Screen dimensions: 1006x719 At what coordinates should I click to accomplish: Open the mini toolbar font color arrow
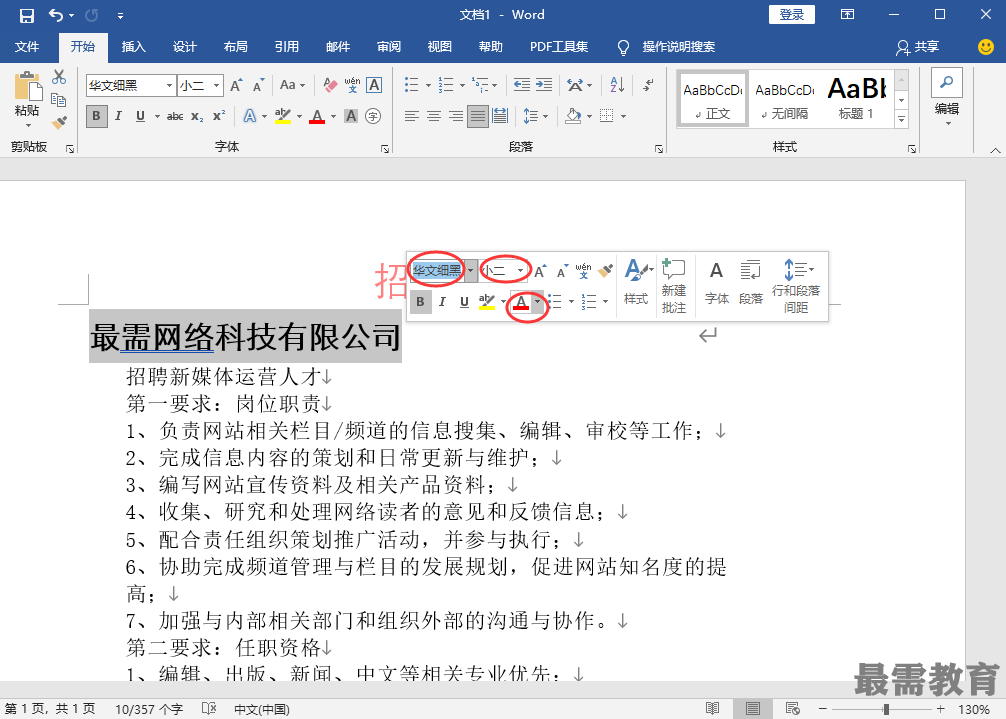[538, 301]
